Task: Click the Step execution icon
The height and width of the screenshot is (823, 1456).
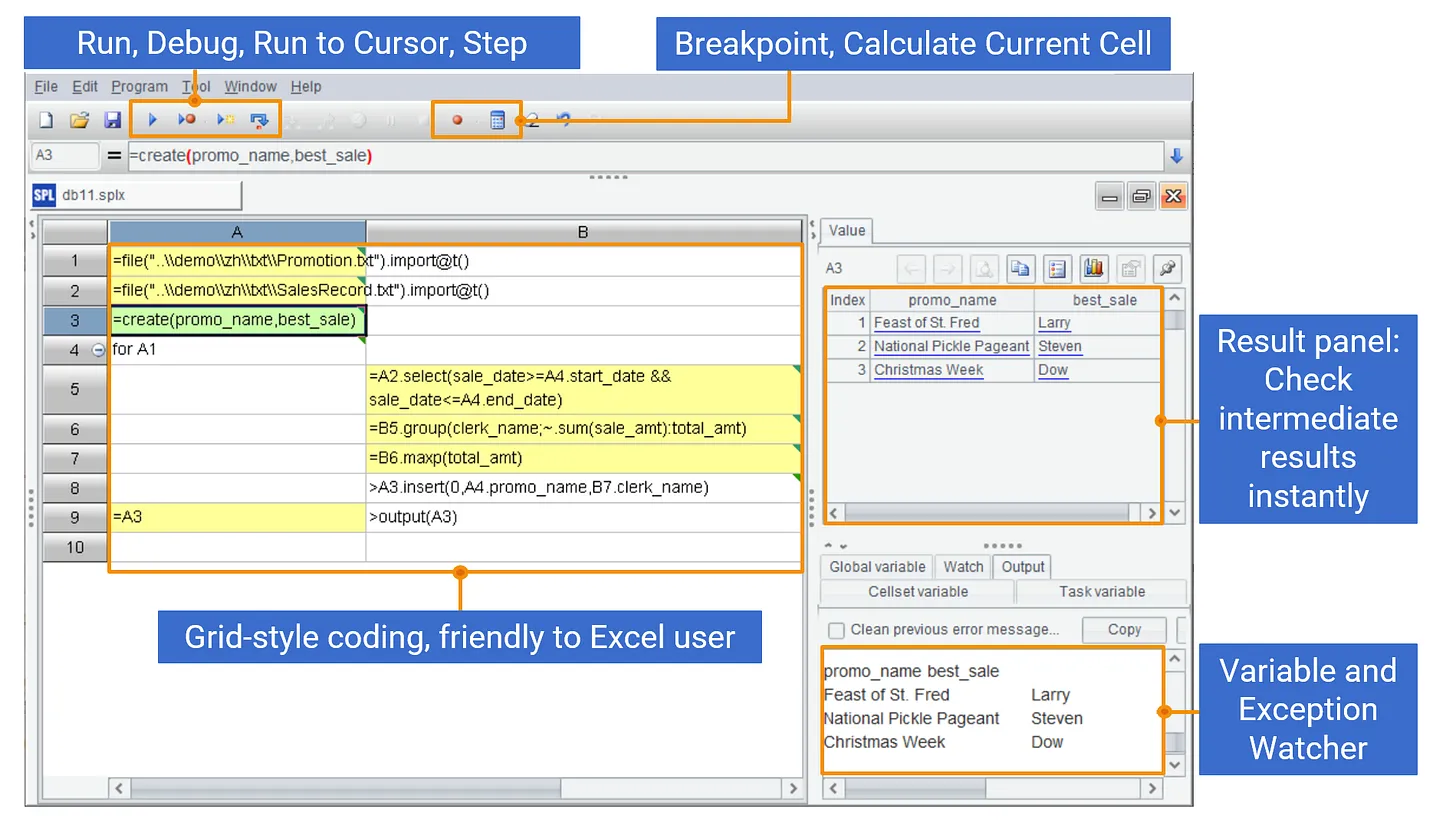Action: point(260,120)
